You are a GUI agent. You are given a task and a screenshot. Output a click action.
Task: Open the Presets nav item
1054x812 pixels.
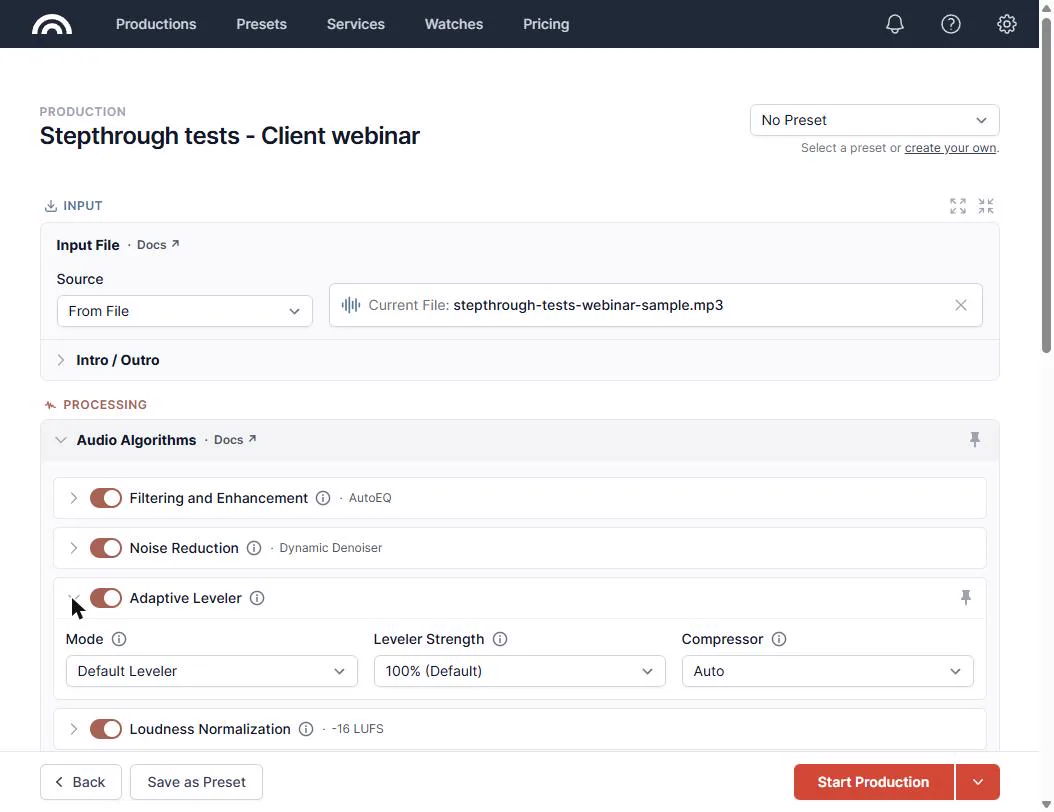(261, 24)
